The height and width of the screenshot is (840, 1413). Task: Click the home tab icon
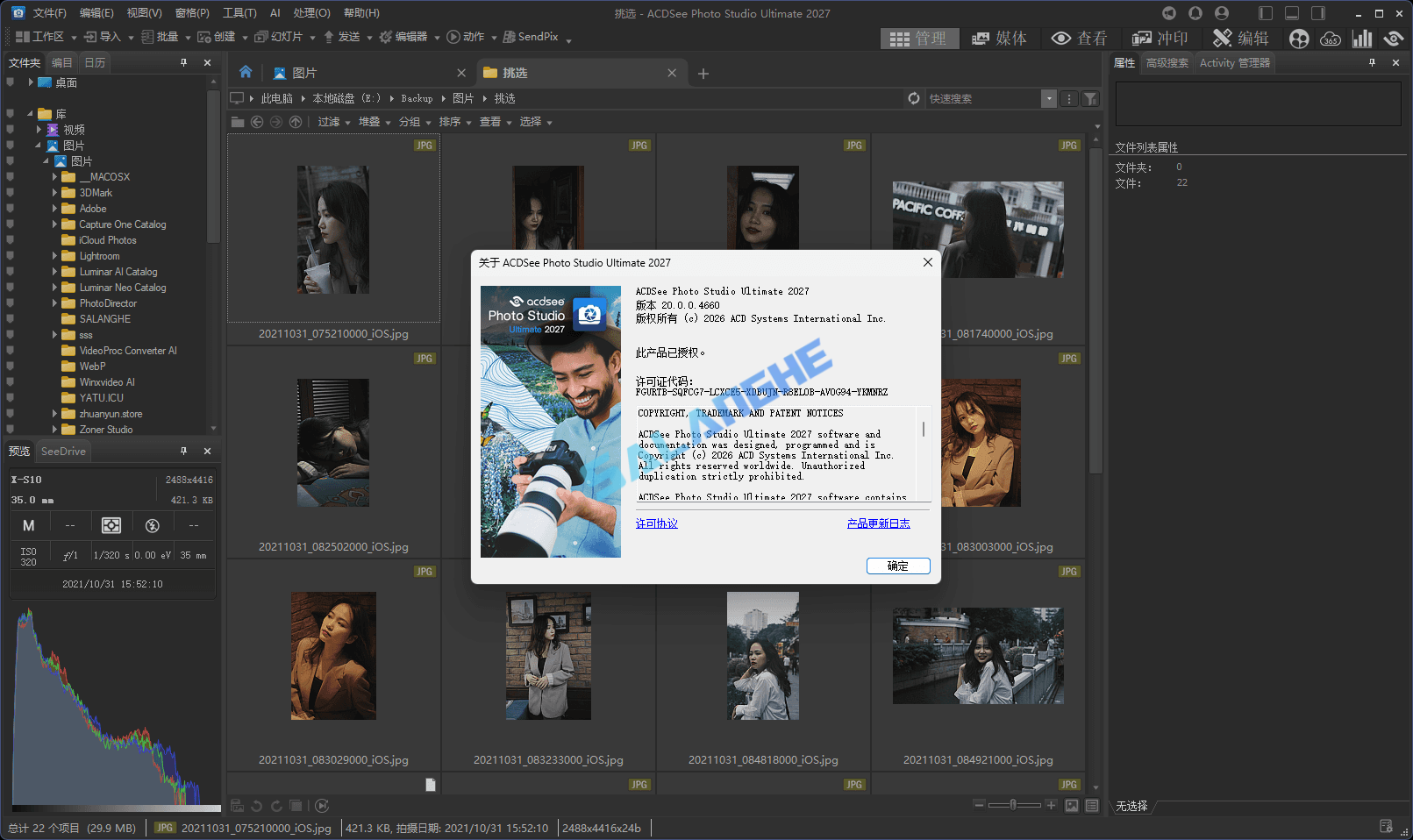point(246,72)
